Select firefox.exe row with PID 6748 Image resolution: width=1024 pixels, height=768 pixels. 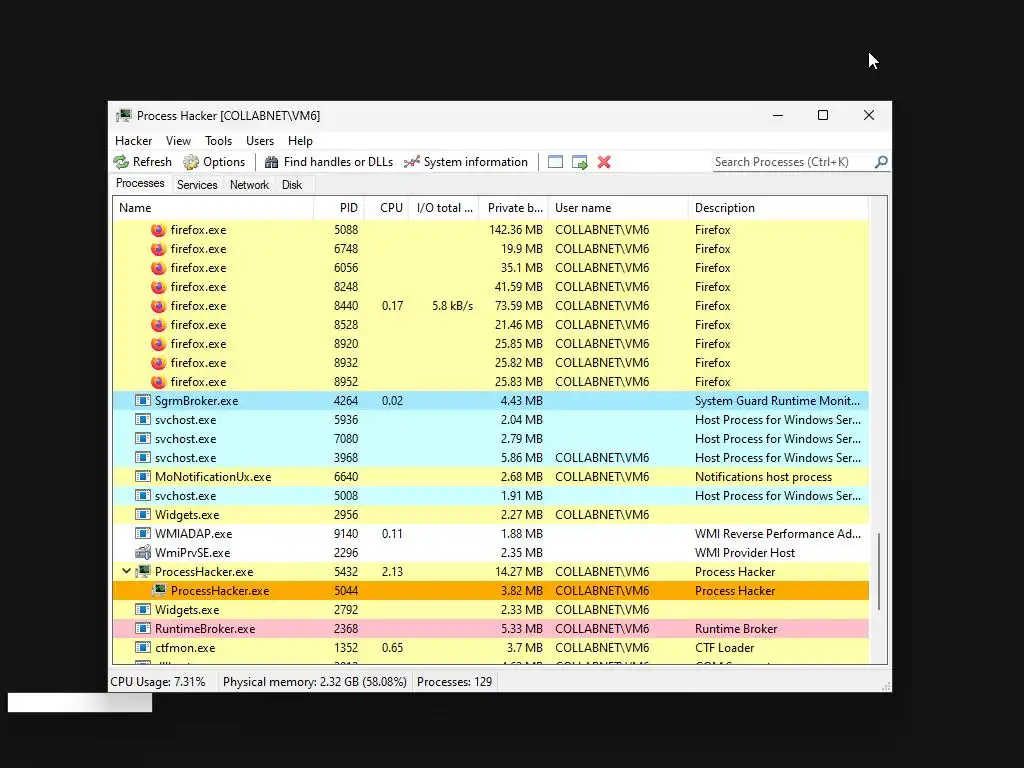click(x=490, y=249)
